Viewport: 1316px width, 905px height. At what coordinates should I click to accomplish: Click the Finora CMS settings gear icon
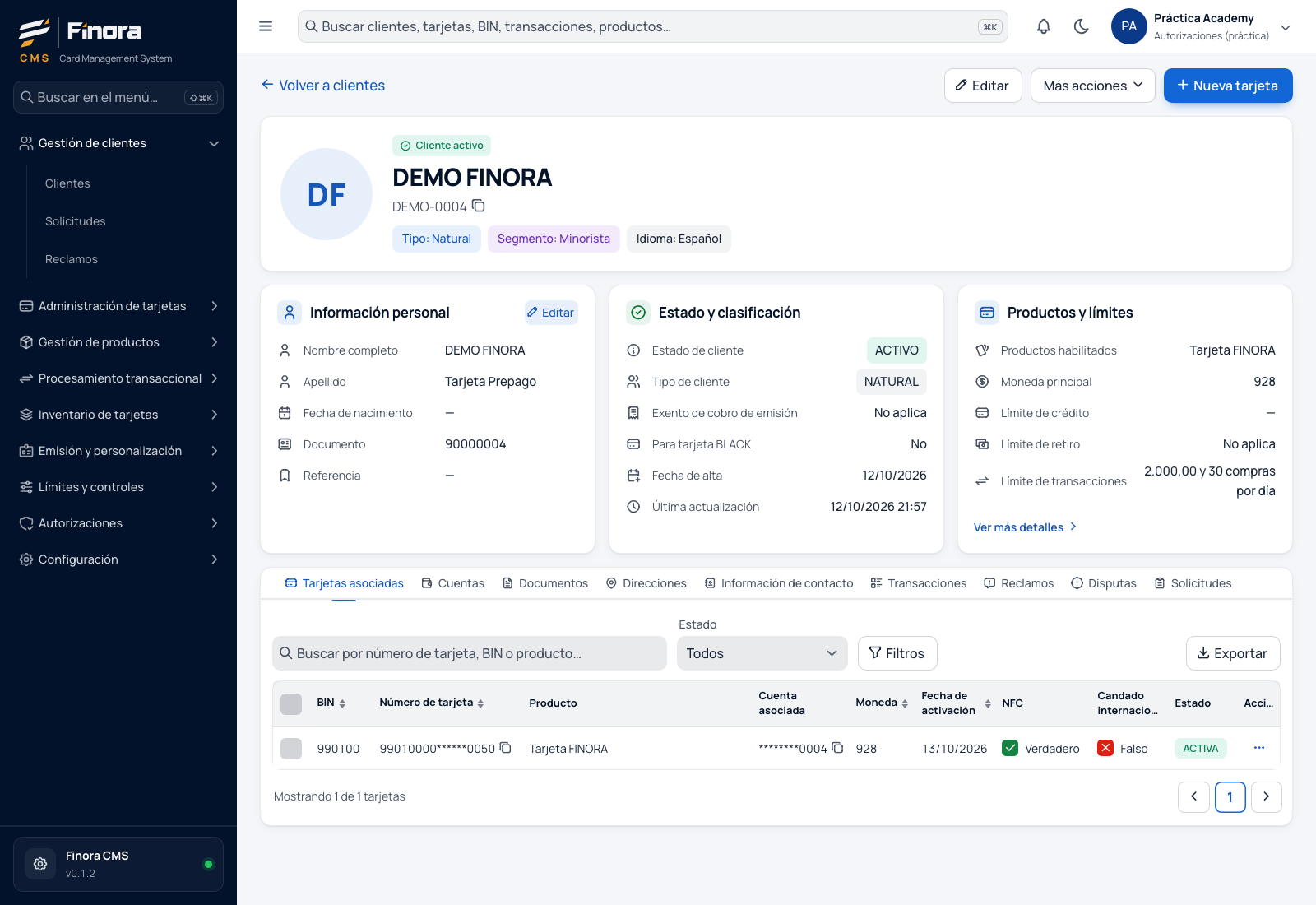pos(40,864)
